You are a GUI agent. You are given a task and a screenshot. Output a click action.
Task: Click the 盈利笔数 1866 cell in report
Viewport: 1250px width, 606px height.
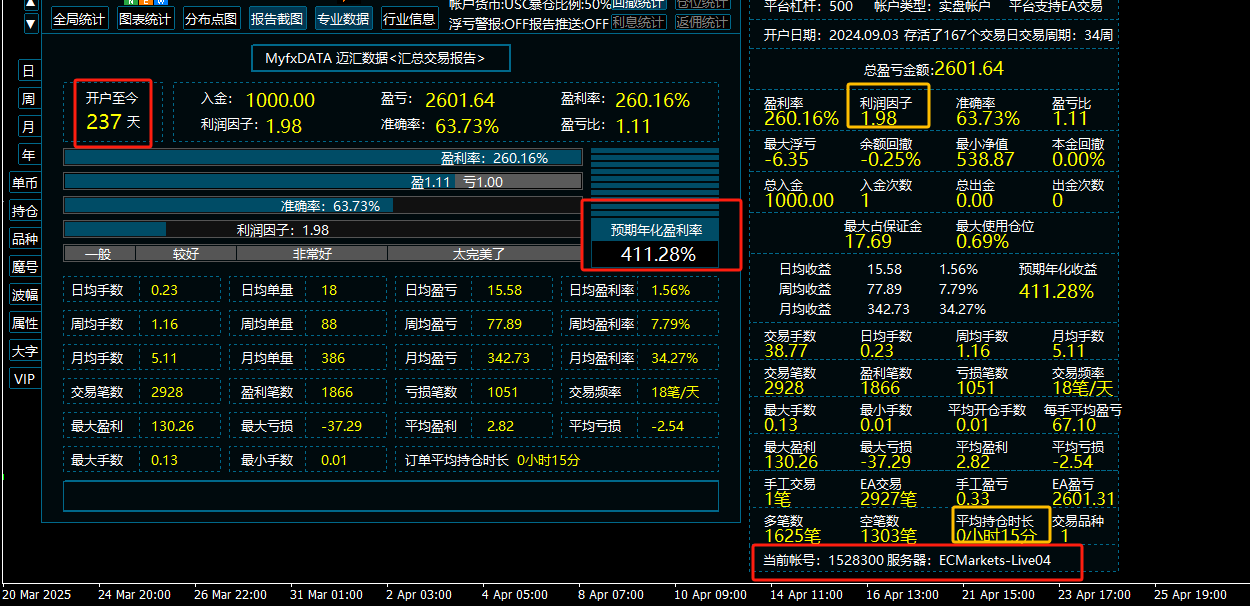pyautogui.click(x=308, y=392)
